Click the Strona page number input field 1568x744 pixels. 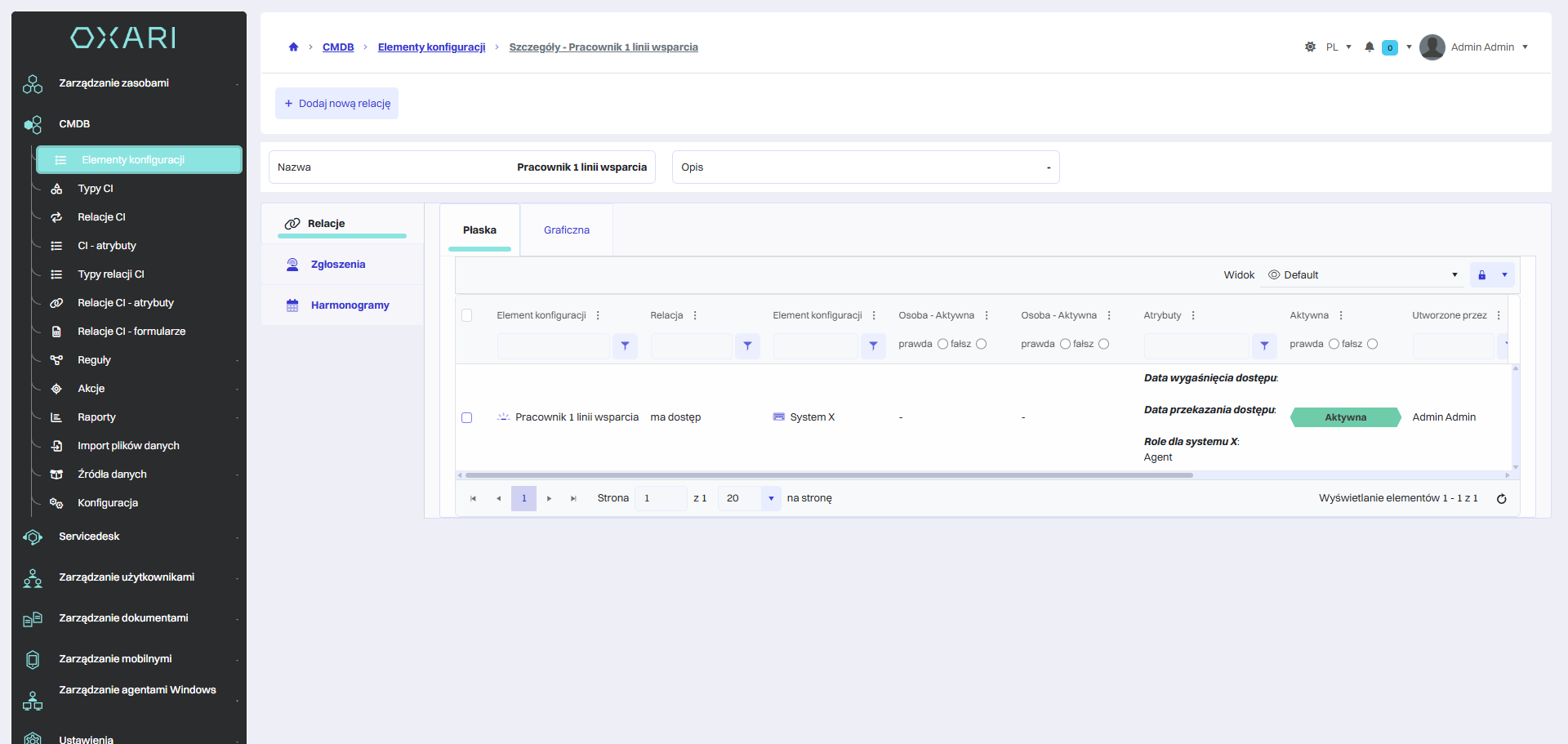pos(661,499)
